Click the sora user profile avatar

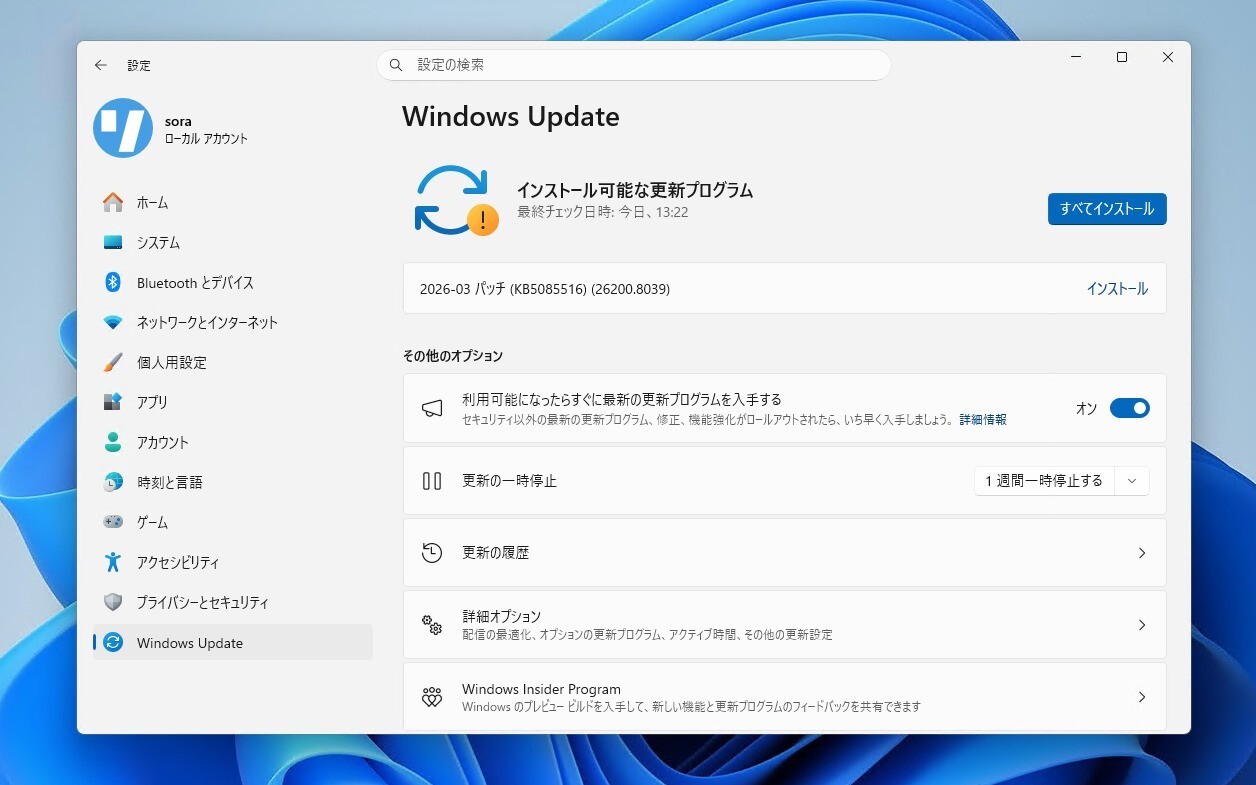tap(123, 128)
